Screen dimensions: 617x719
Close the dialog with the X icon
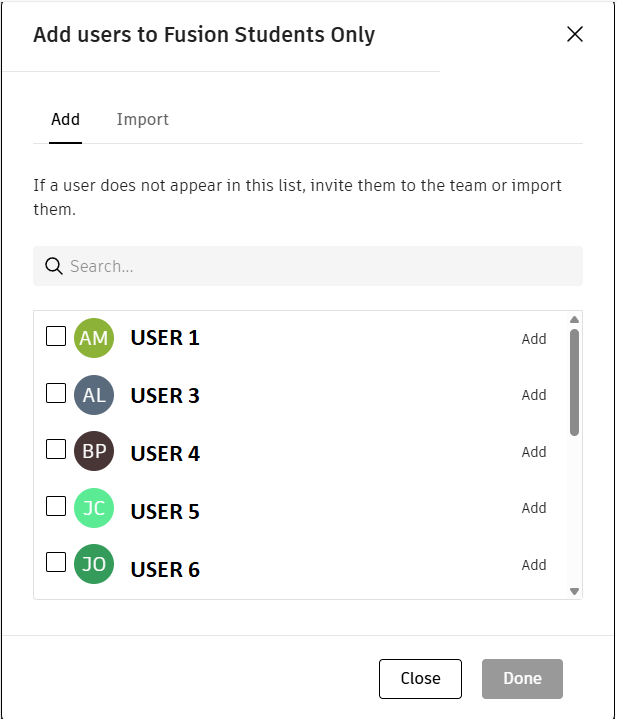(x=575, y=34)
